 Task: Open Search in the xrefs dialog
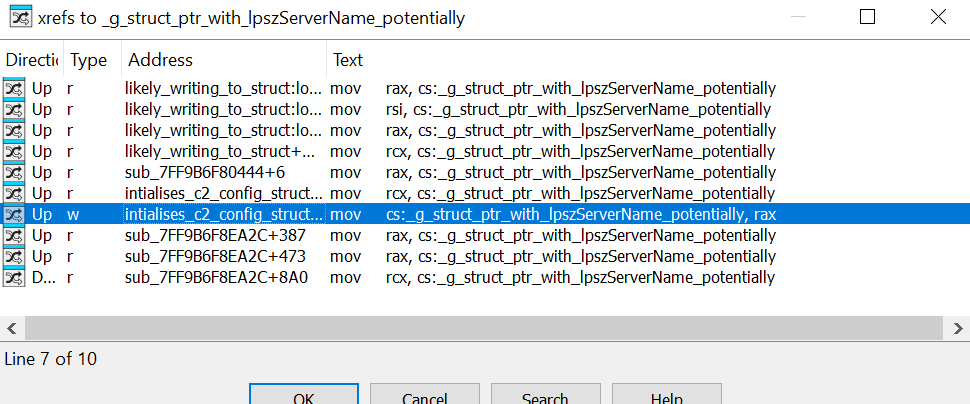click(545, 397)
